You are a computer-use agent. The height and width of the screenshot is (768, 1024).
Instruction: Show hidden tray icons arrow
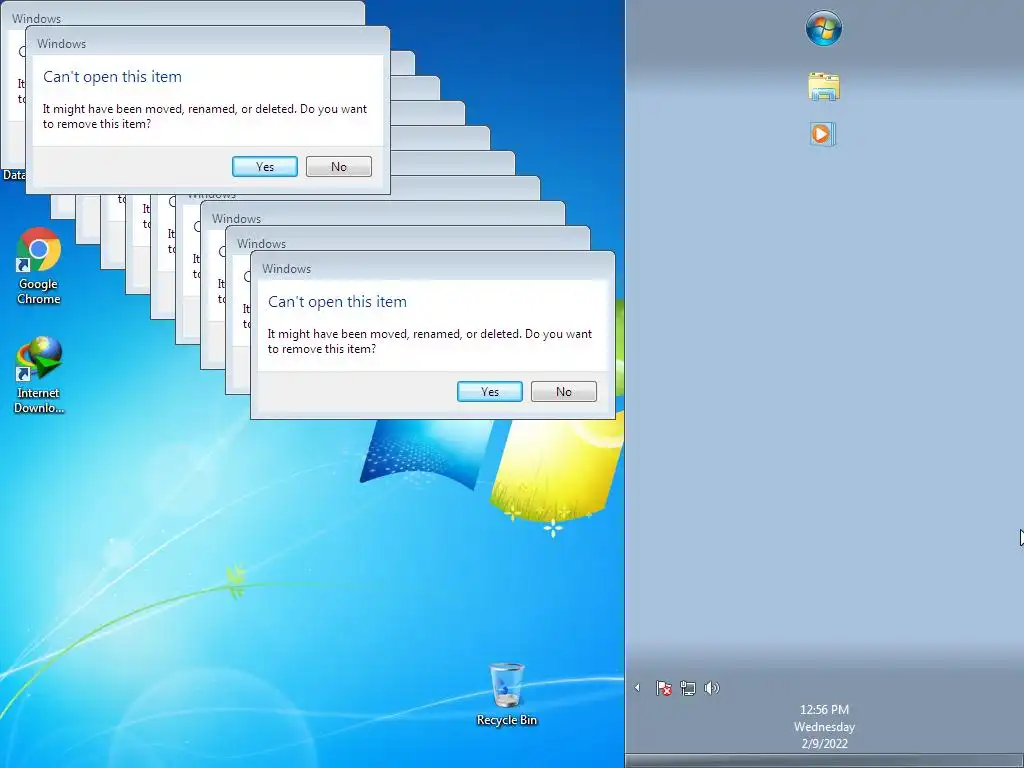637,688
